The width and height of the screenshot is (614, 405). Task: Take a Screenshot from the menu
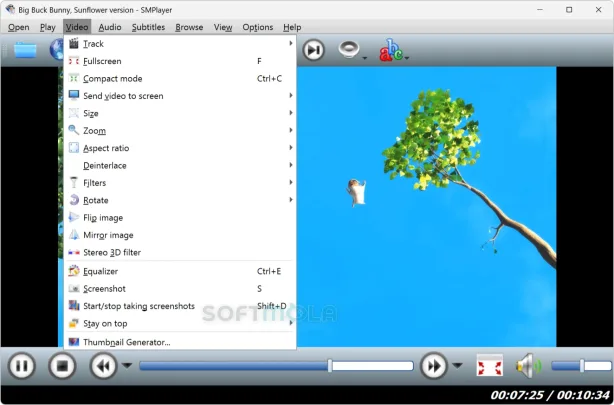pos(180,289)
